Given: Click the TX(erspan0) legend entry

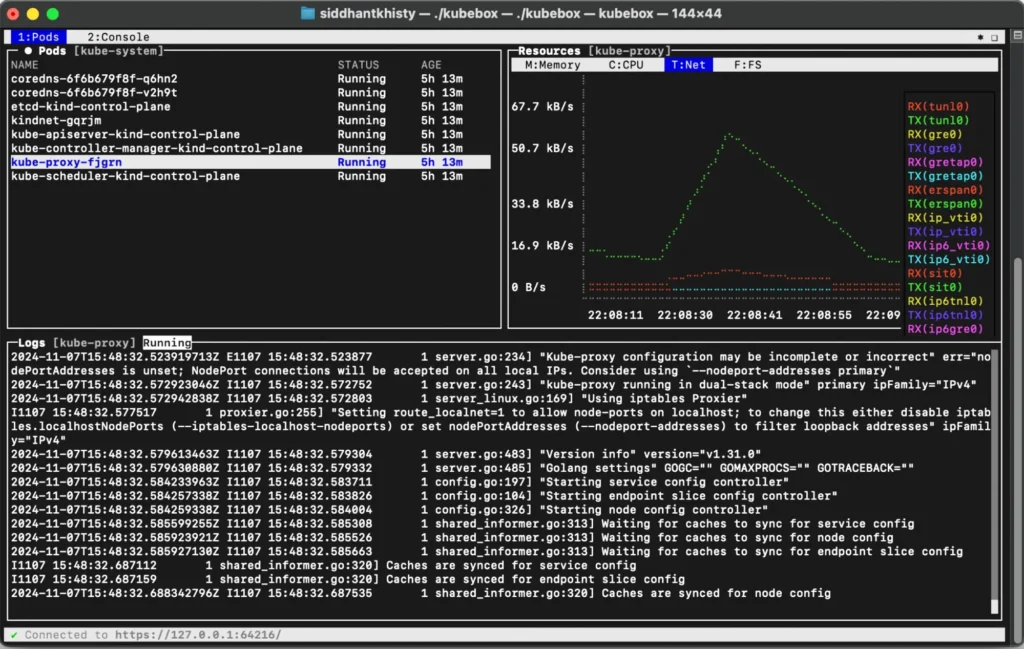Looking at the screenshot, I should click(x=945, y=204).
